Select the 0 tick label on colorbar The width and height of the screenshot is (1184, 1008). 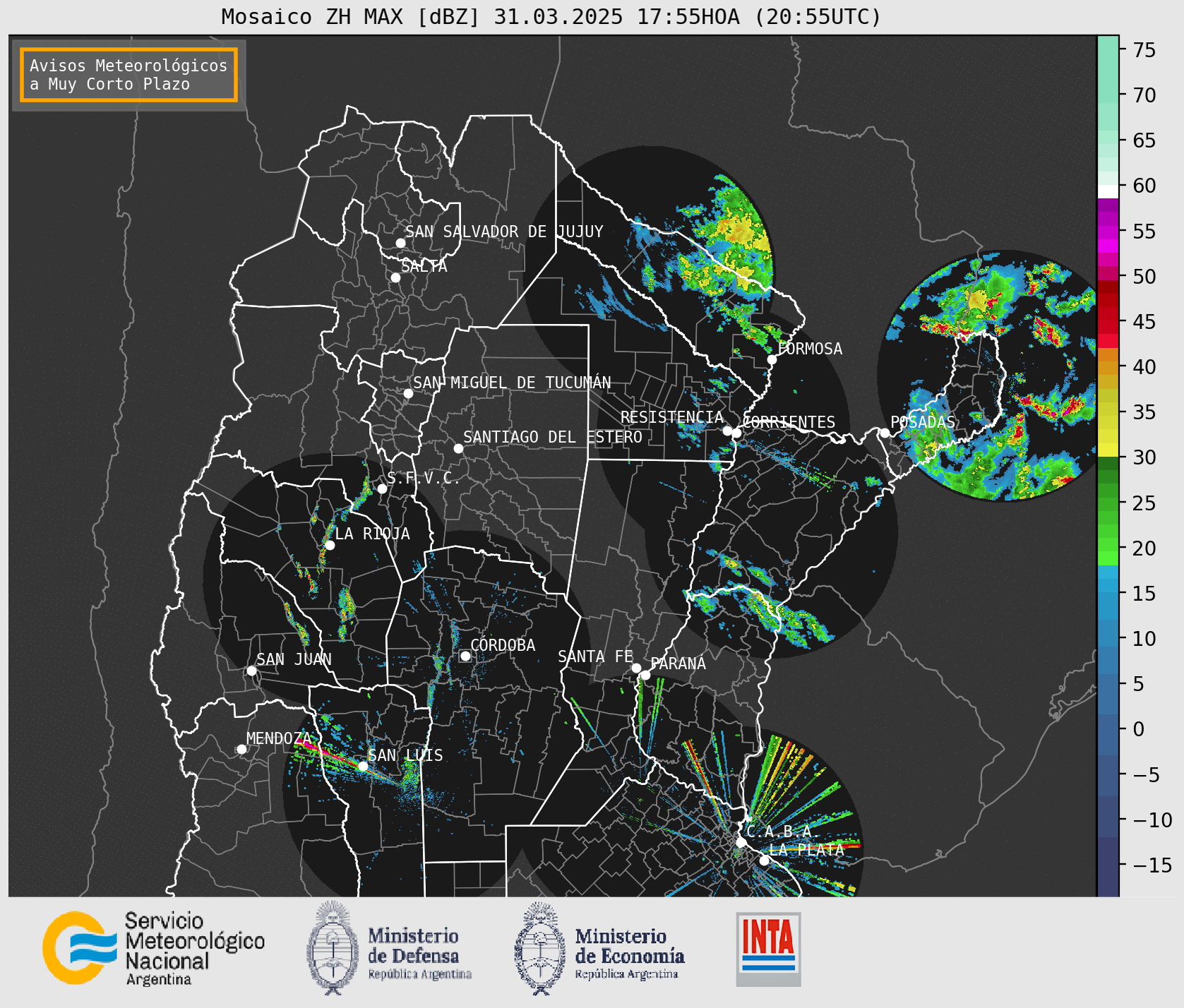[x=1139, y=729]
